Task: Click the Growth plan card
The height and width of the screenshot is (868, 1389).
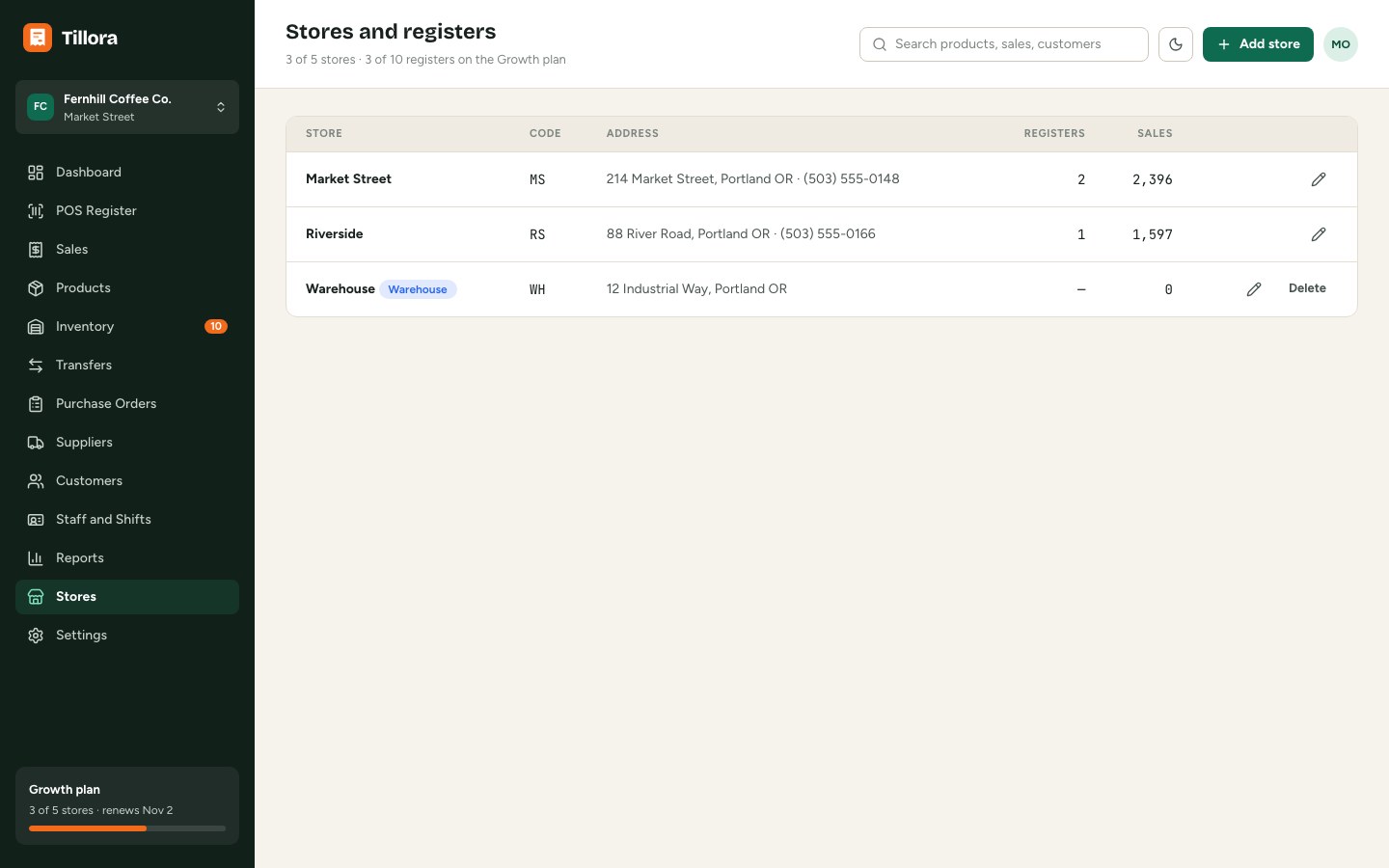Action: (x=127, y=805)
